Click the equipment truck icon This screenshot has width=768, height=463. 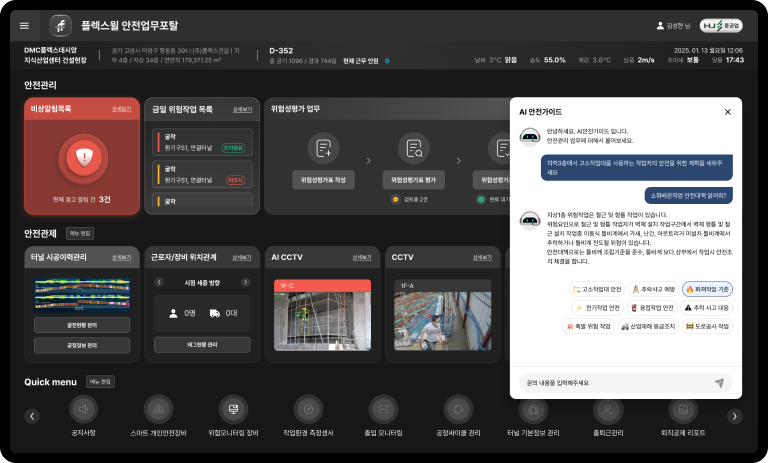click(215, 314)
